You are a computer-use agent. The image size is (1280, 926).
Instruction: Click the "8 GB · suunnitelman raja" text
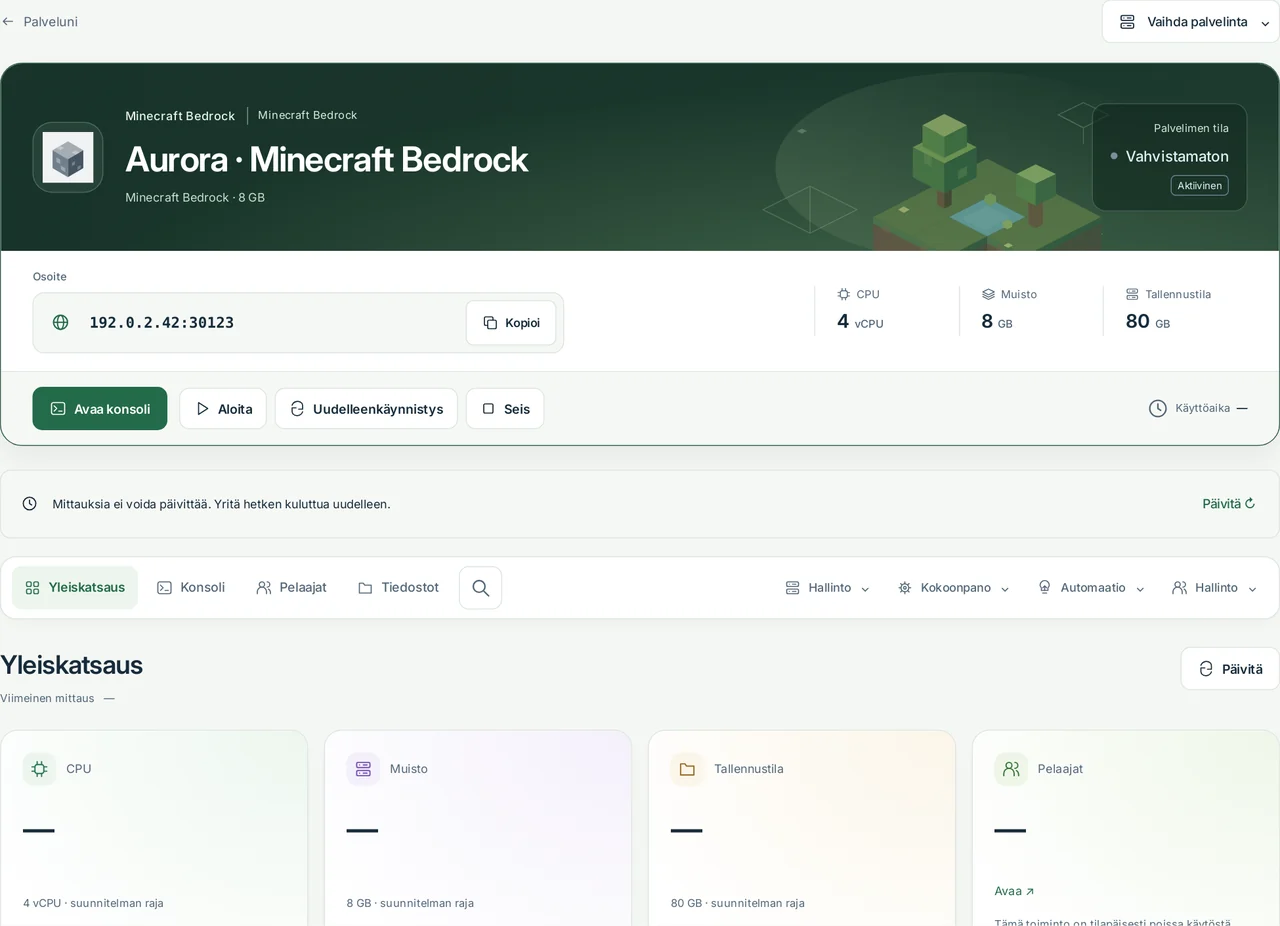coord(410,903)
